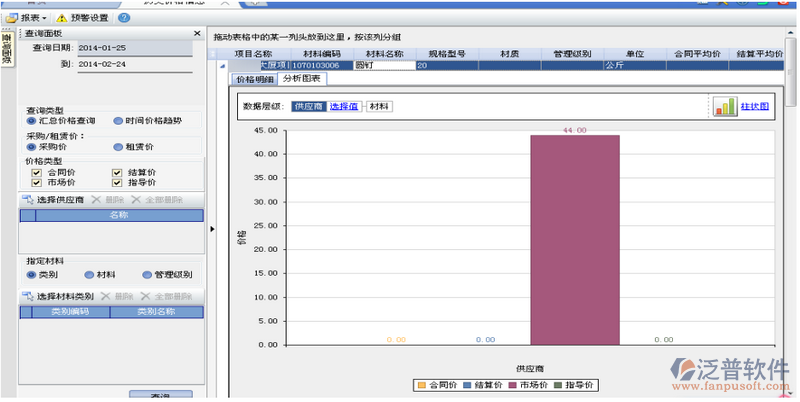800x402 pixels.
Task: Uncheck the 结算价 checkbox
Action: tap(117, 172)
